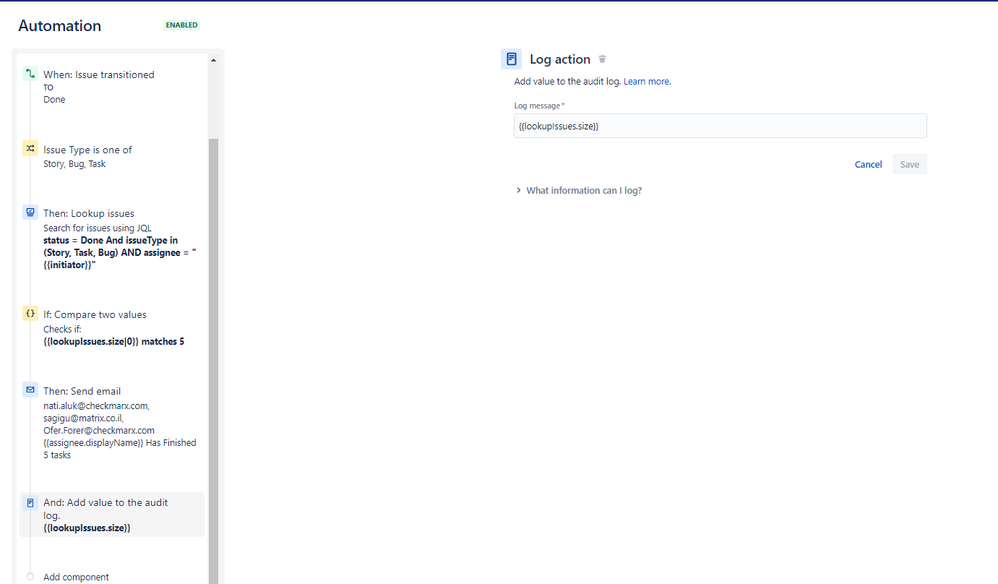Screen dimensions: 998x584
Task: Click the scroll up arrow in rule panel
Action: [x=213, y=60]
